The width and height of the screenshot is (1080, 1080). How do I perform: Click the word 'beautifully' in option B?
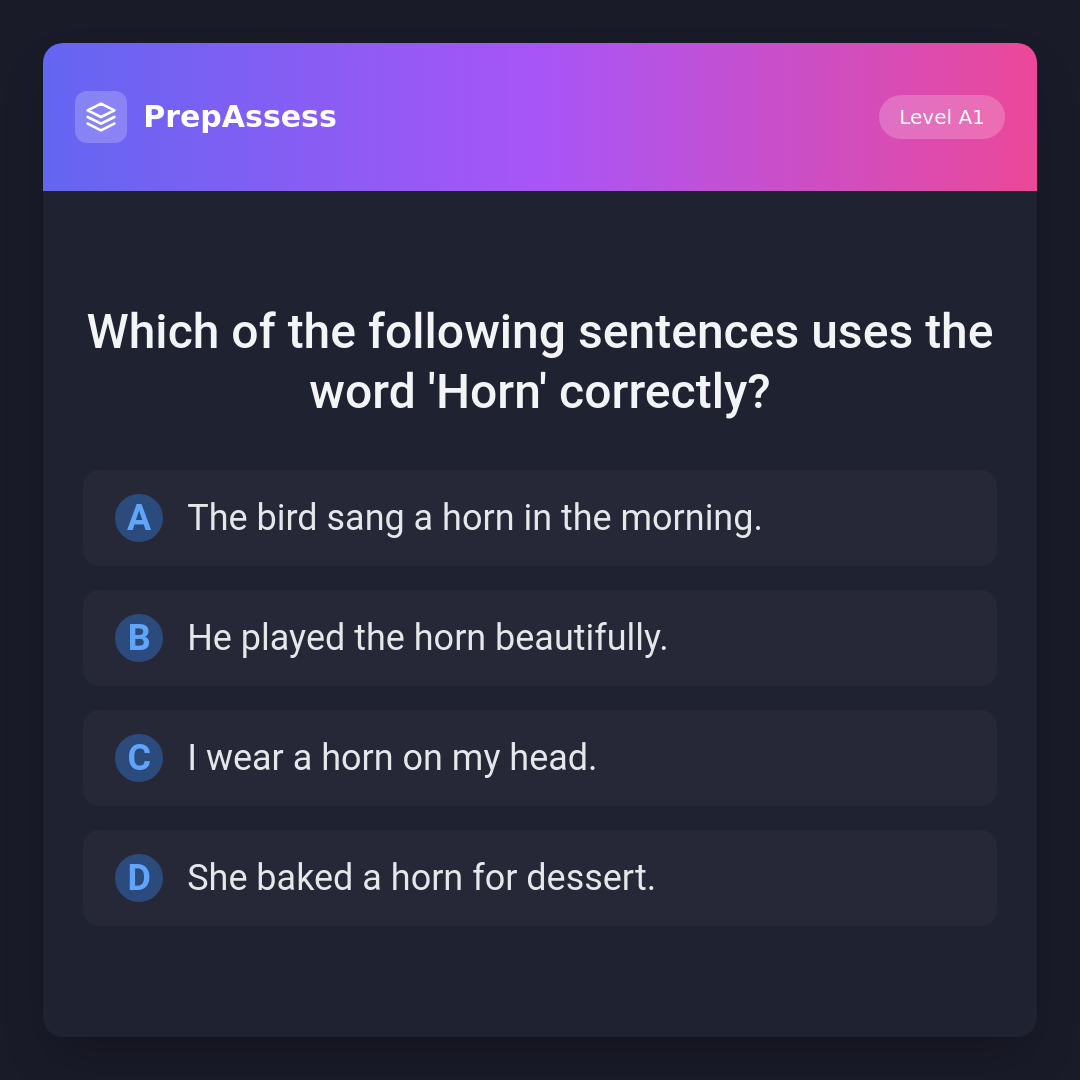(581, 638)
